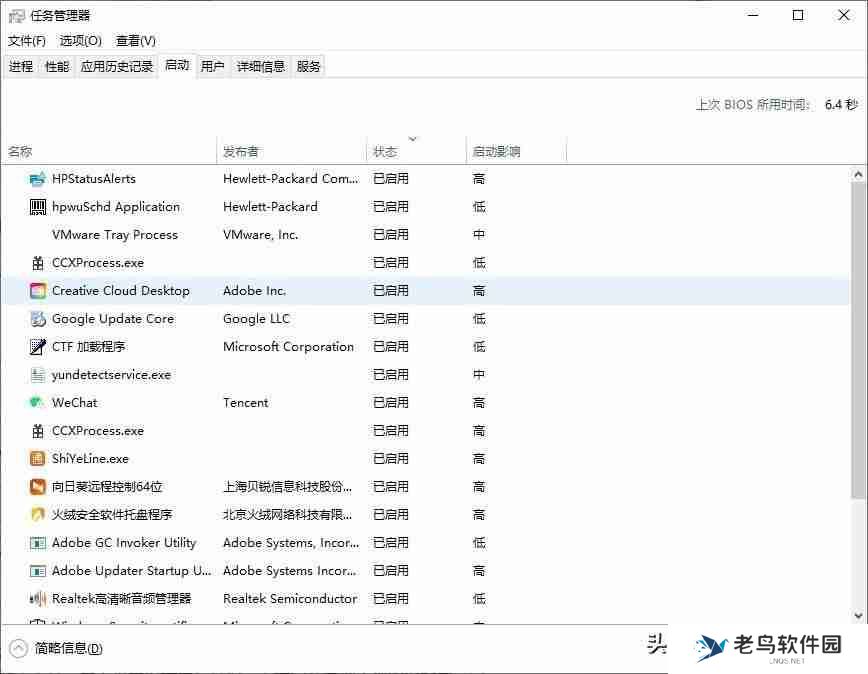Select the 启动 tab
The width and height of the screenshot is (868, 674).
pyautogui.click(x=177, y=66)
